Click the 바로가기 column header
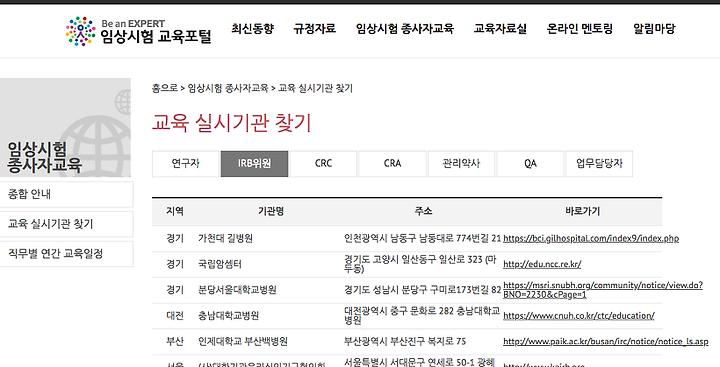The width and height of the screenshot is (720, 367). click(582, 211)
